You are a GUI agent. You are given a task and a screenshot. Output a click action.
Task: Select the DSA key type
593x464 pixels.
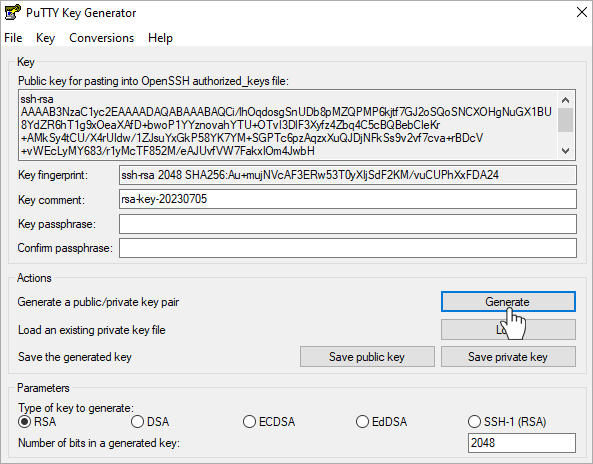(x=150, y=422)
